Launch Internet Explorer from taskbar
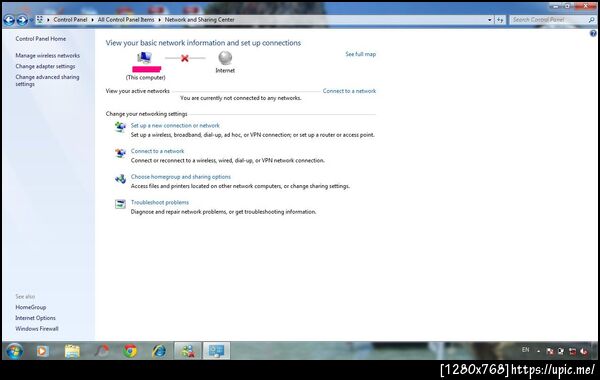This screenshot has height=380, width=600. click(159, 351)
